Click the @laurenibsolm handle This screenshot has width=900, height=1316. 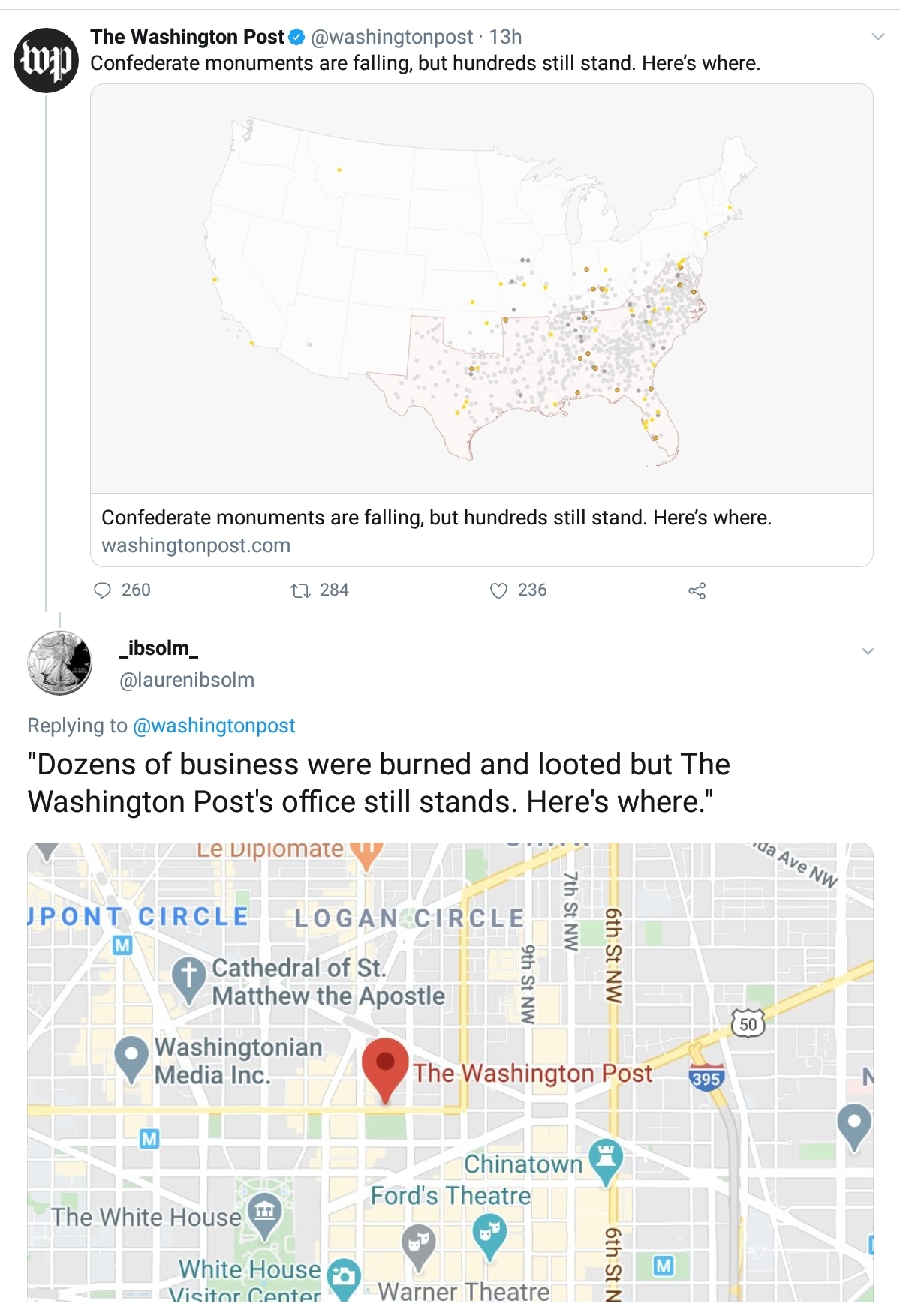point(187,680)
